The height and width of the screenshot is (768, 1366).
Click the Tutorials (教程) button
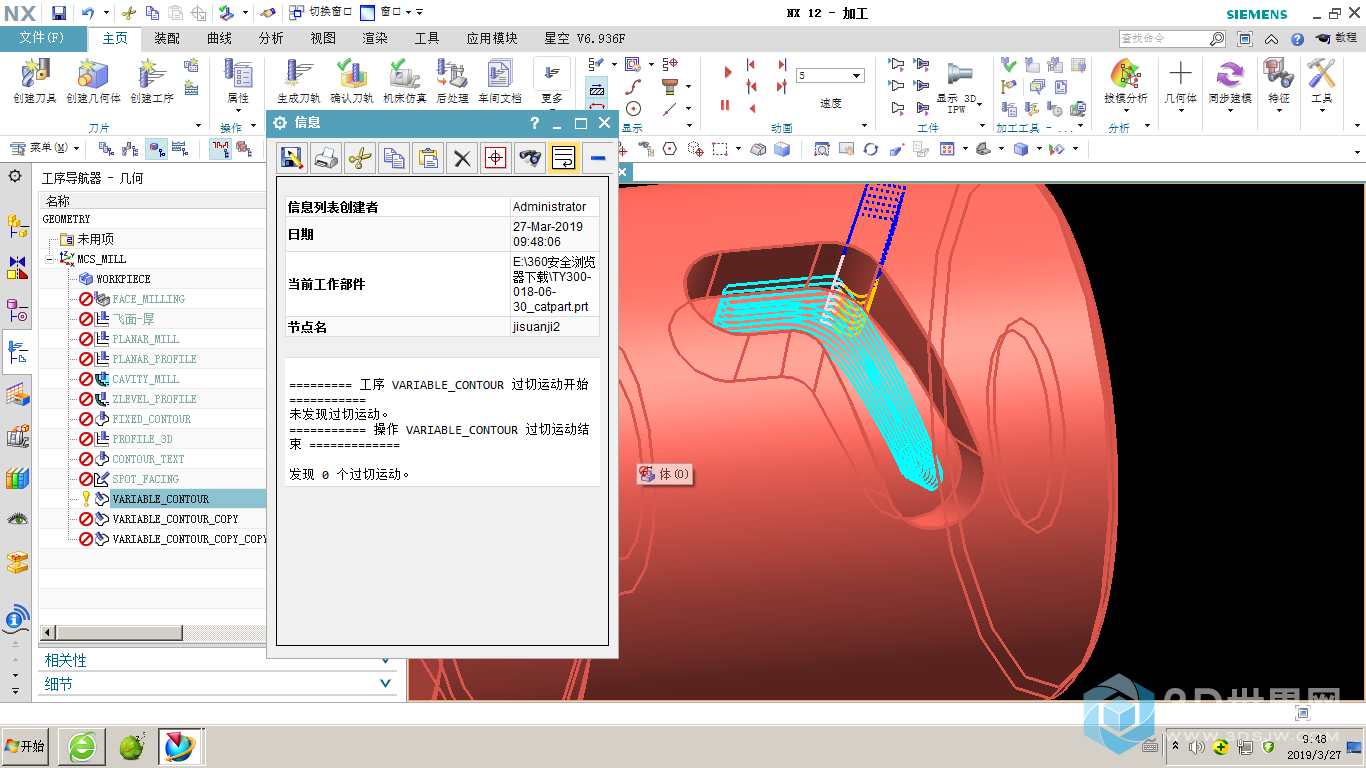coord(1336,38)
